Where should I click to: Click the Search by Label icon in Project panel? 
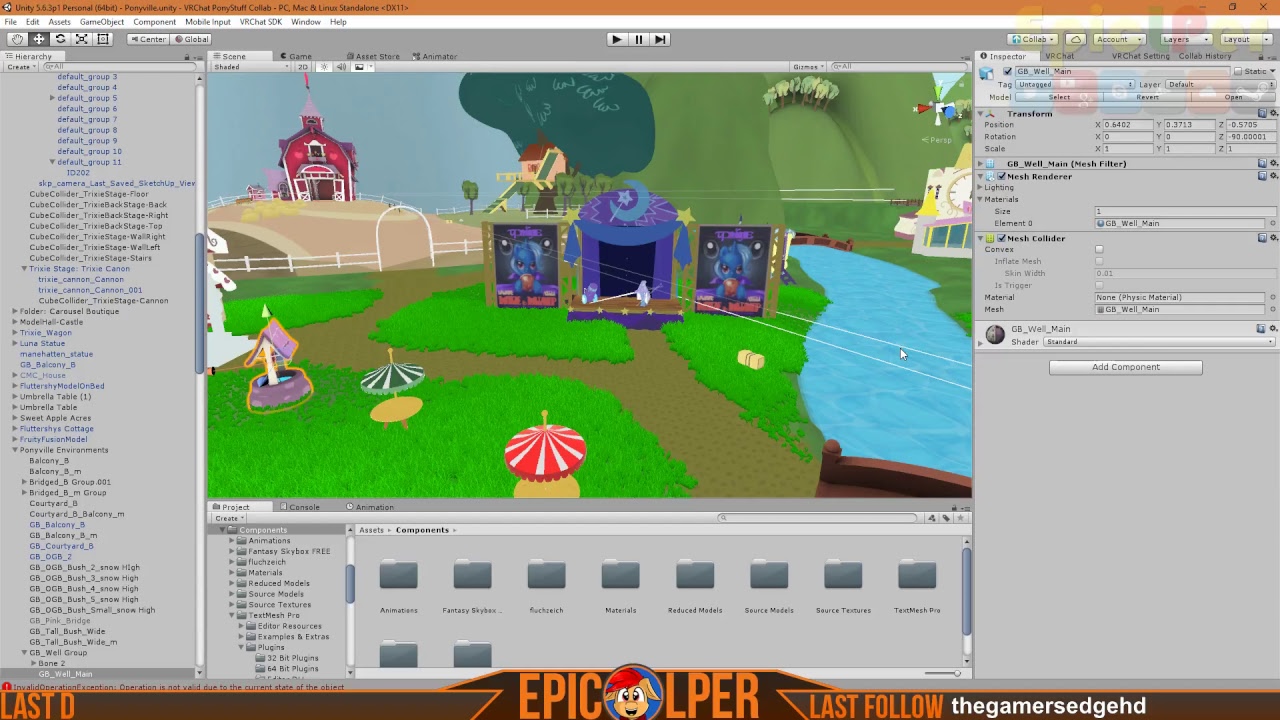pos(946,518)
